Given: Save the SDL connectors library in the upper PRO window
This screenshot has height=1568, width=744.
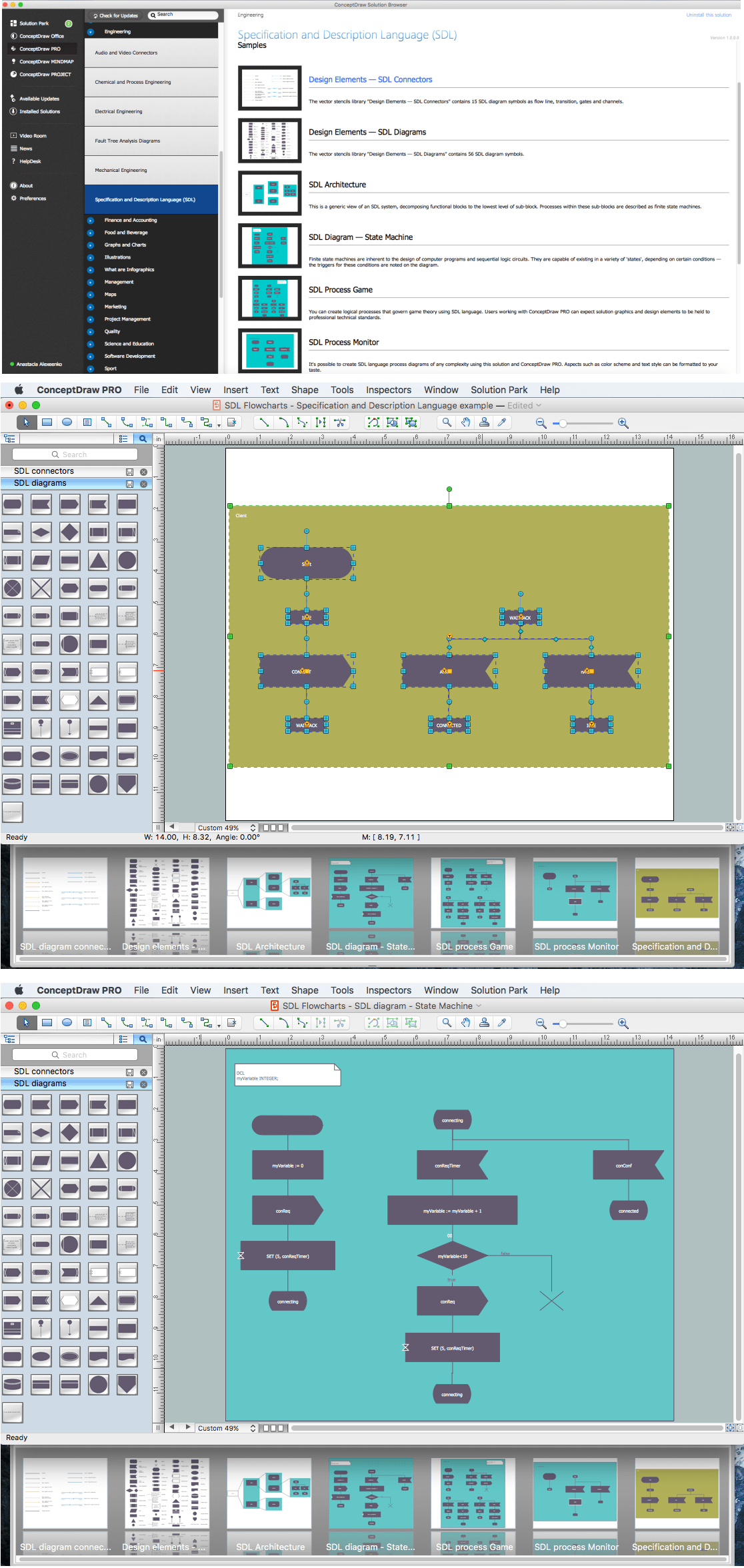Looking at the screenshot, I should click(x=129, y=472).
